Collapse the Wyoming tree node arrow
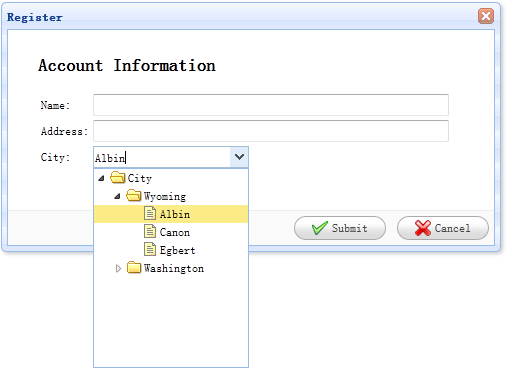The width and height of the screenshot is (508, 371). 117,196
